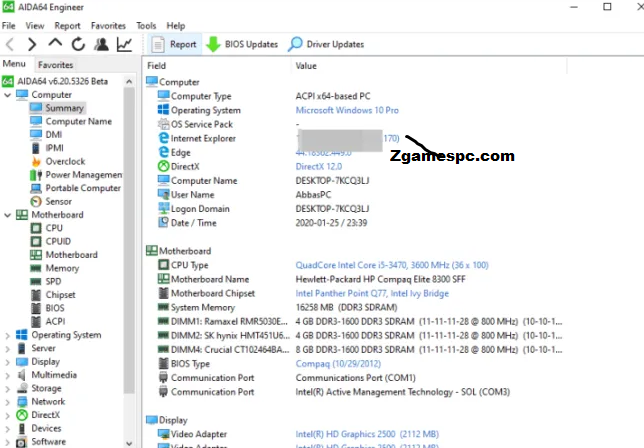Select the AIDA64 v6.20.5326 Beta root node

[55, 81]
